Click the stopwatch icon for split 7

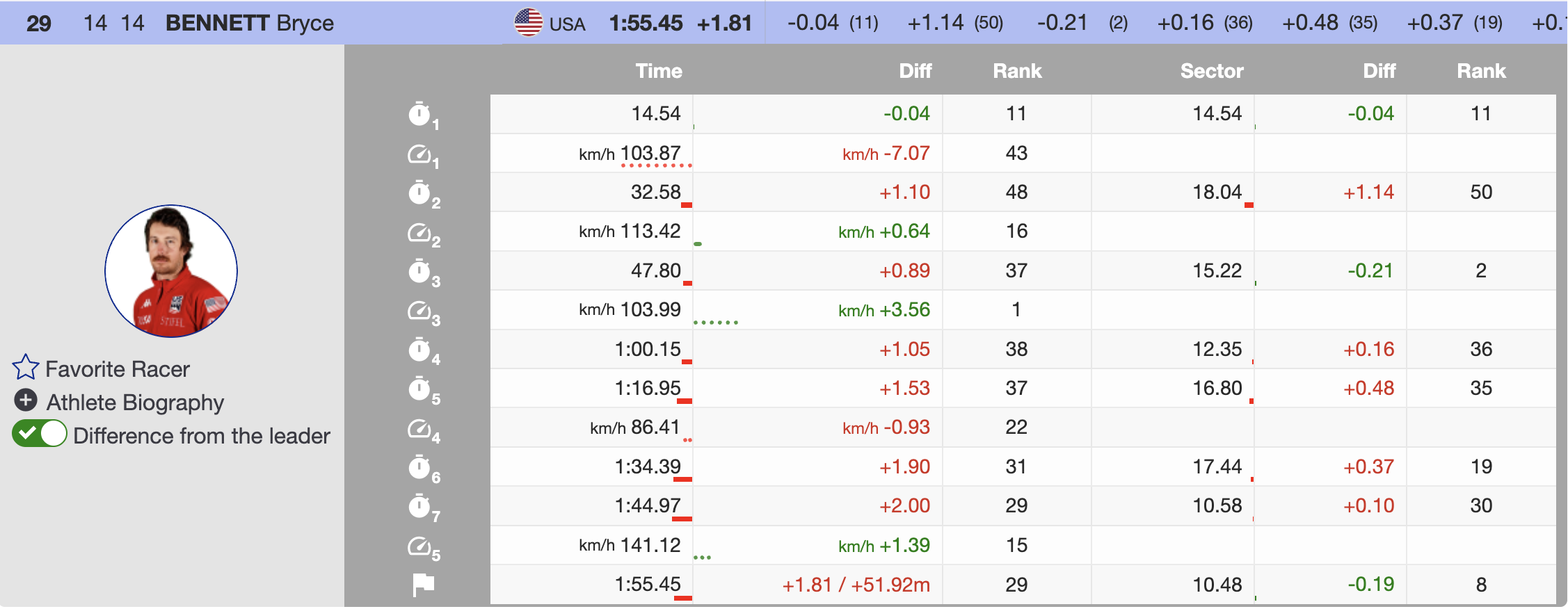419,506
